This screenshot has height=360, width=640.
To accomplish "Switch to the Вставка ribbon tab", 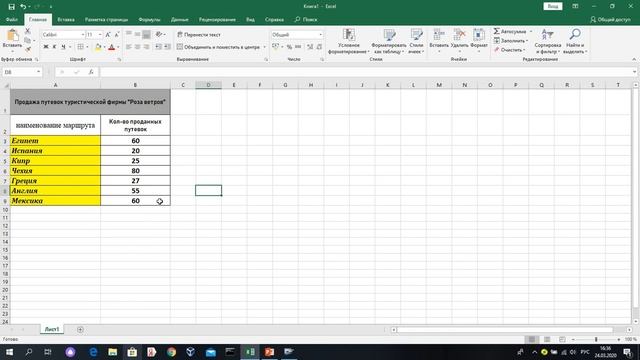I will coord(66,19).
